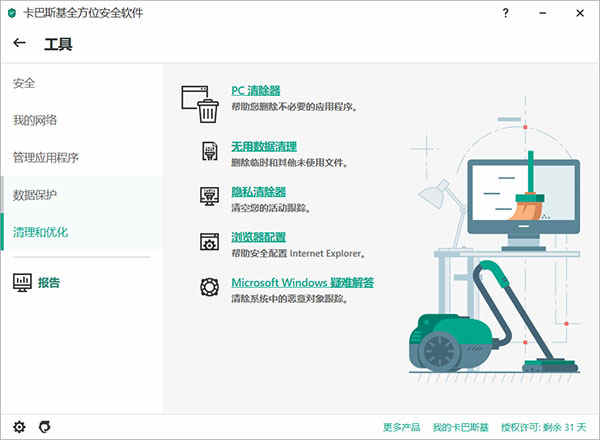Click the 隐私清除器 description text
The height and width of the screenshot is (440, 600).
click(271, 208)
